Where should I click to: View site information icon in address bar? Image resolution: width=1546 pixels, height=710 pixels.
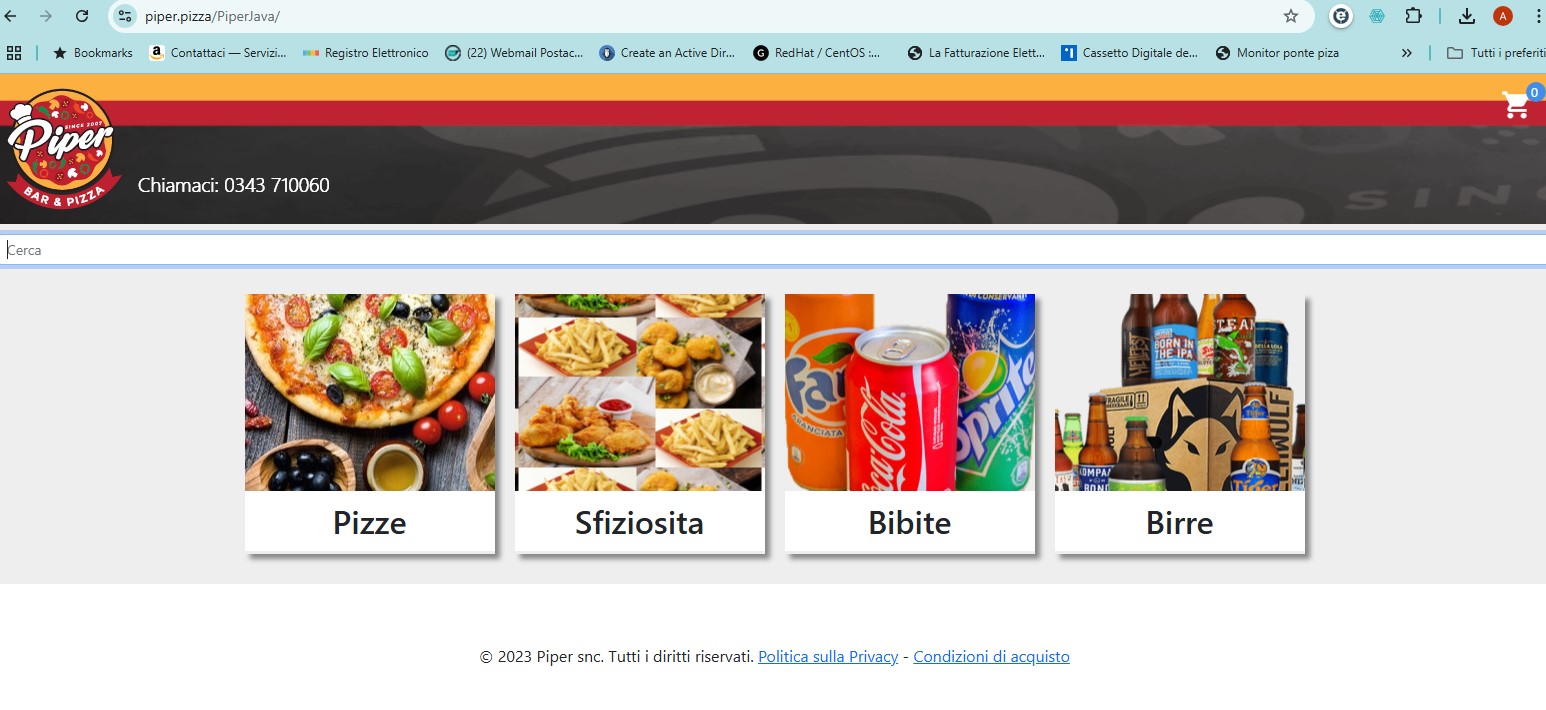coord(125,16)
